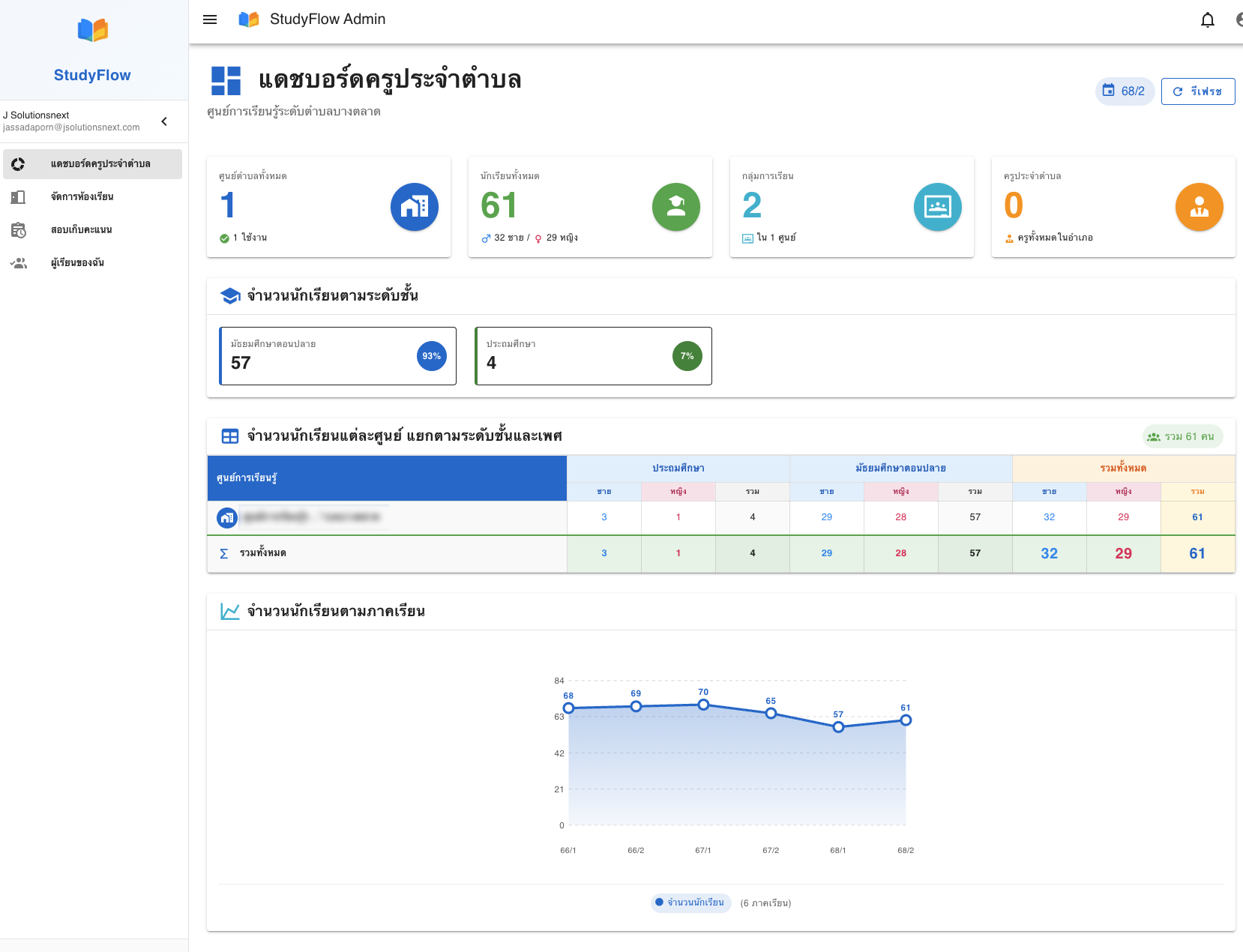Screen dimensions: 1243x952
Task: Collapse the user profile chevron in sidebar
Action: pyautogui.click(x=164, y=121)
